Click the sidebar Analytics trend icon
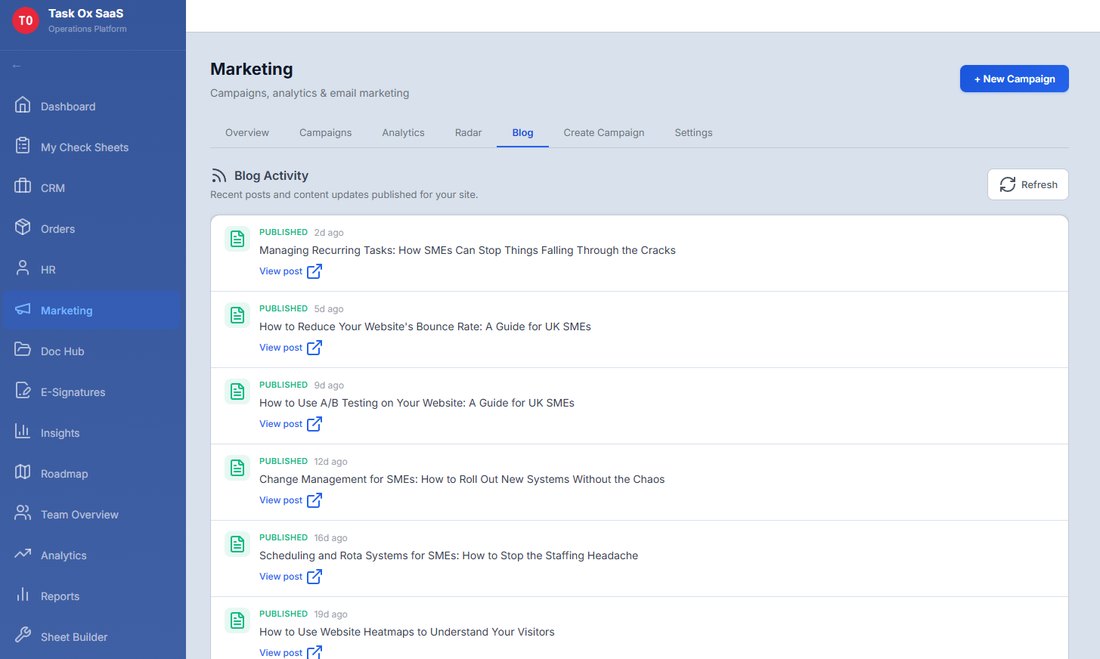This screenshot has width=1100, height=659. coord(22,554)
